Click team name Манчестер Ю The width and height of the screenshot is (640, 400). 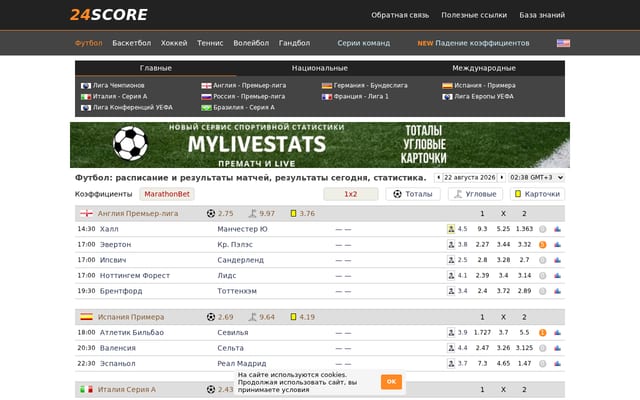pyautogui.click(x=242, y=229)
